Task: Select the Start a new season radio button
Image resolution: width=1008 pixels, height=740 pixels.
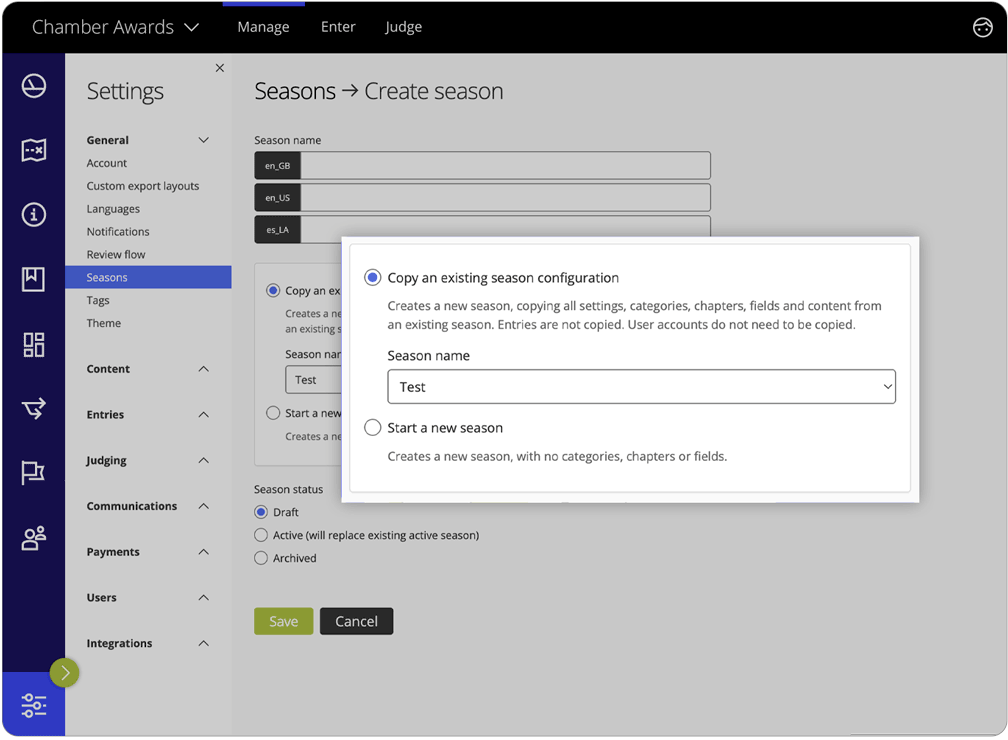Action: tap(371, 427)
